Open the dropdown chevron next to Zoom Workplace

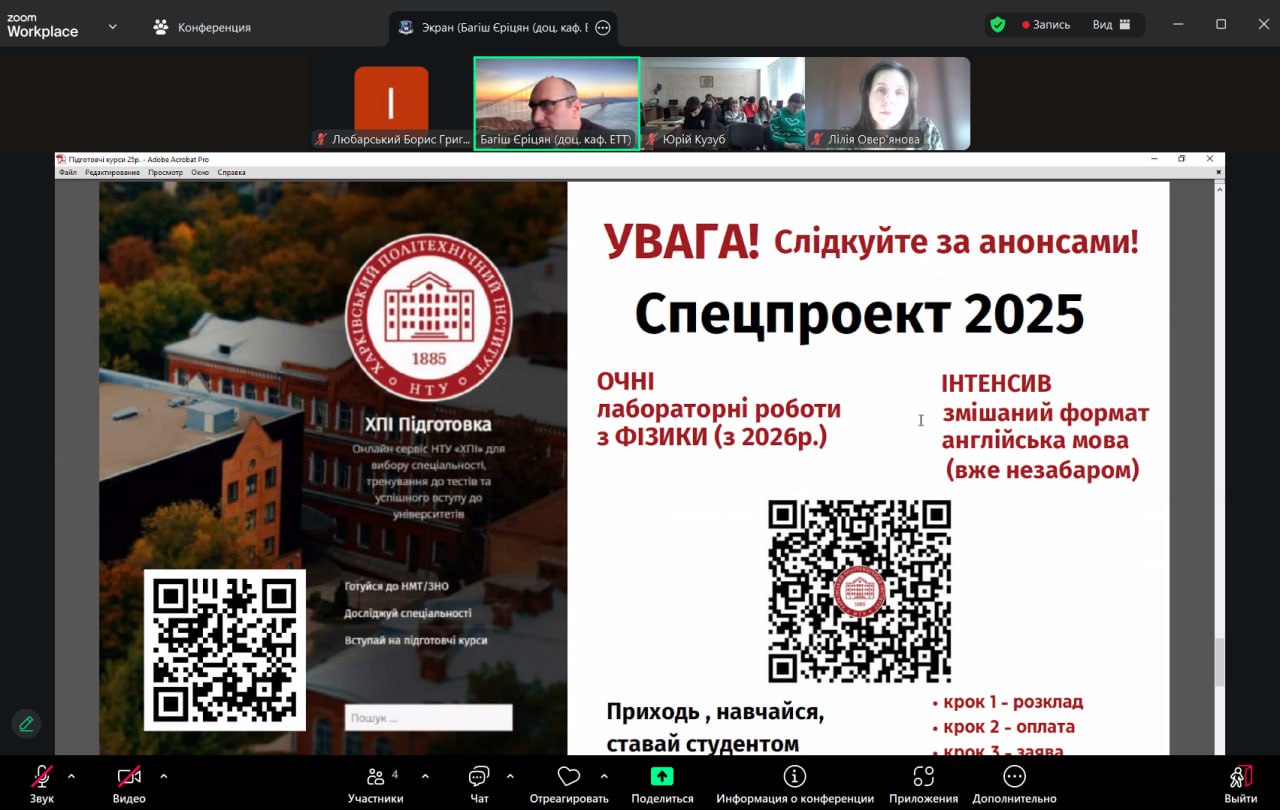(112, 26)
